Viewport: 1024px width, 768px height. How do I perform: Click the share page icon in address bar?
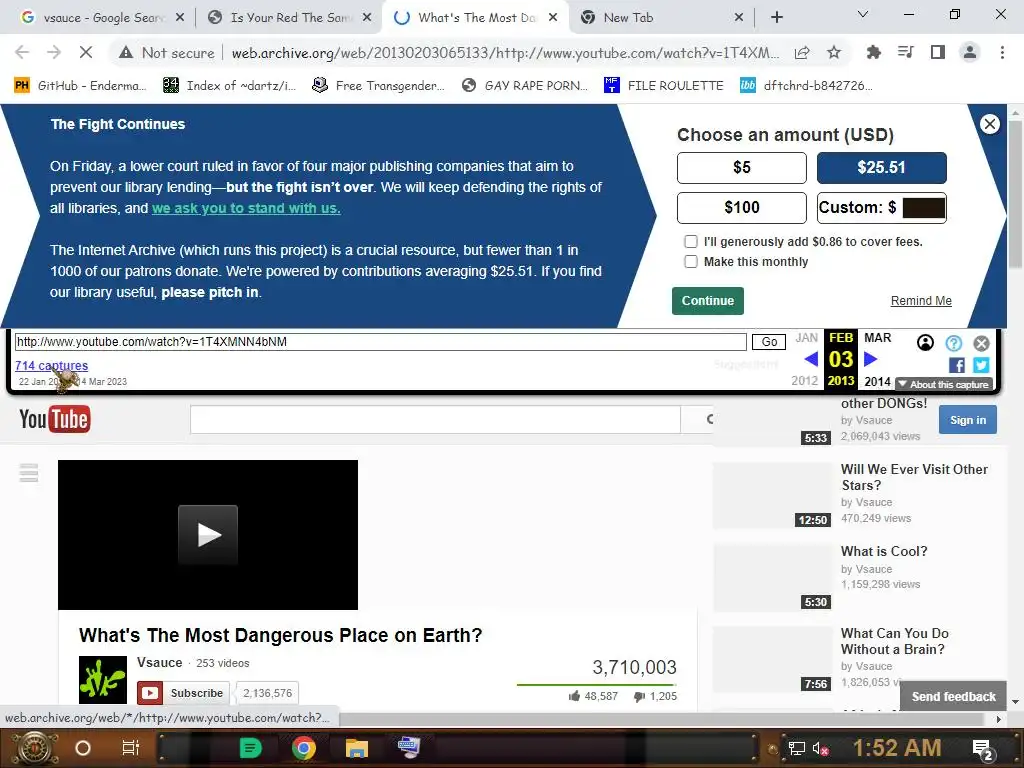coord(802,52)
